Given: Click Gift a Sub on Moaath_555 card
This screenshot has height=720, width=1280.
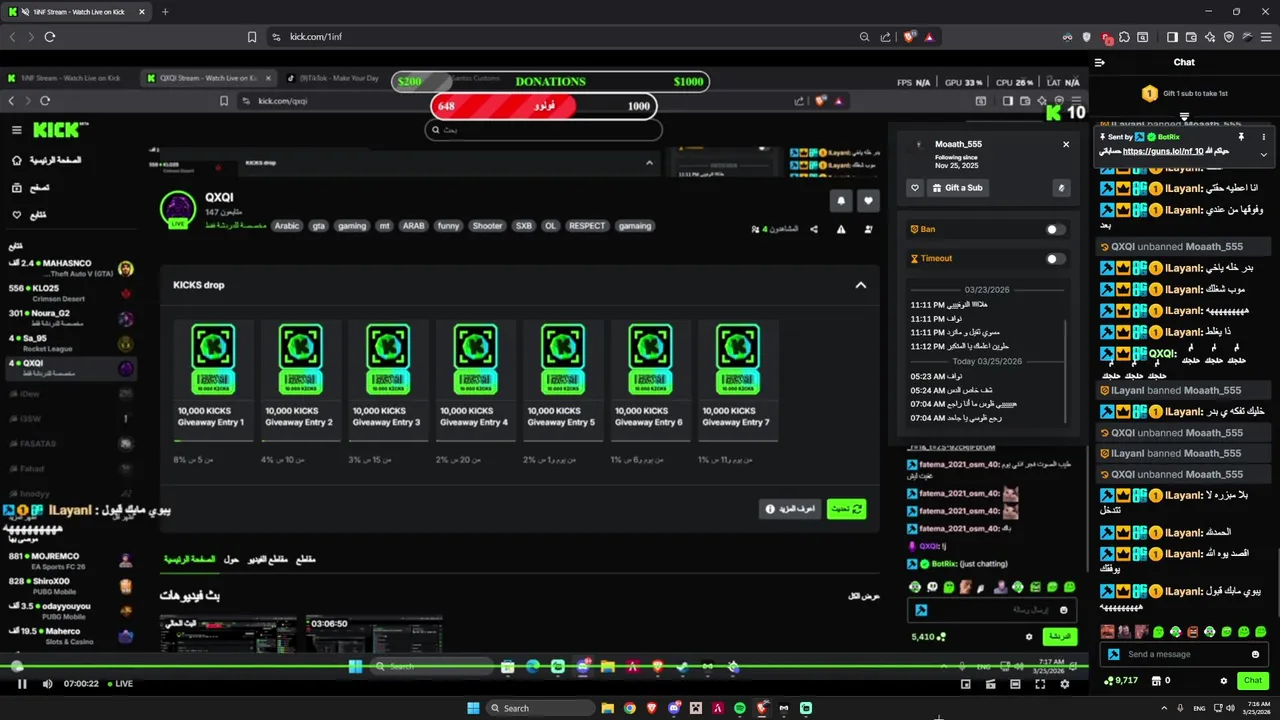Looking at the screenshot, I should (958, 187).
